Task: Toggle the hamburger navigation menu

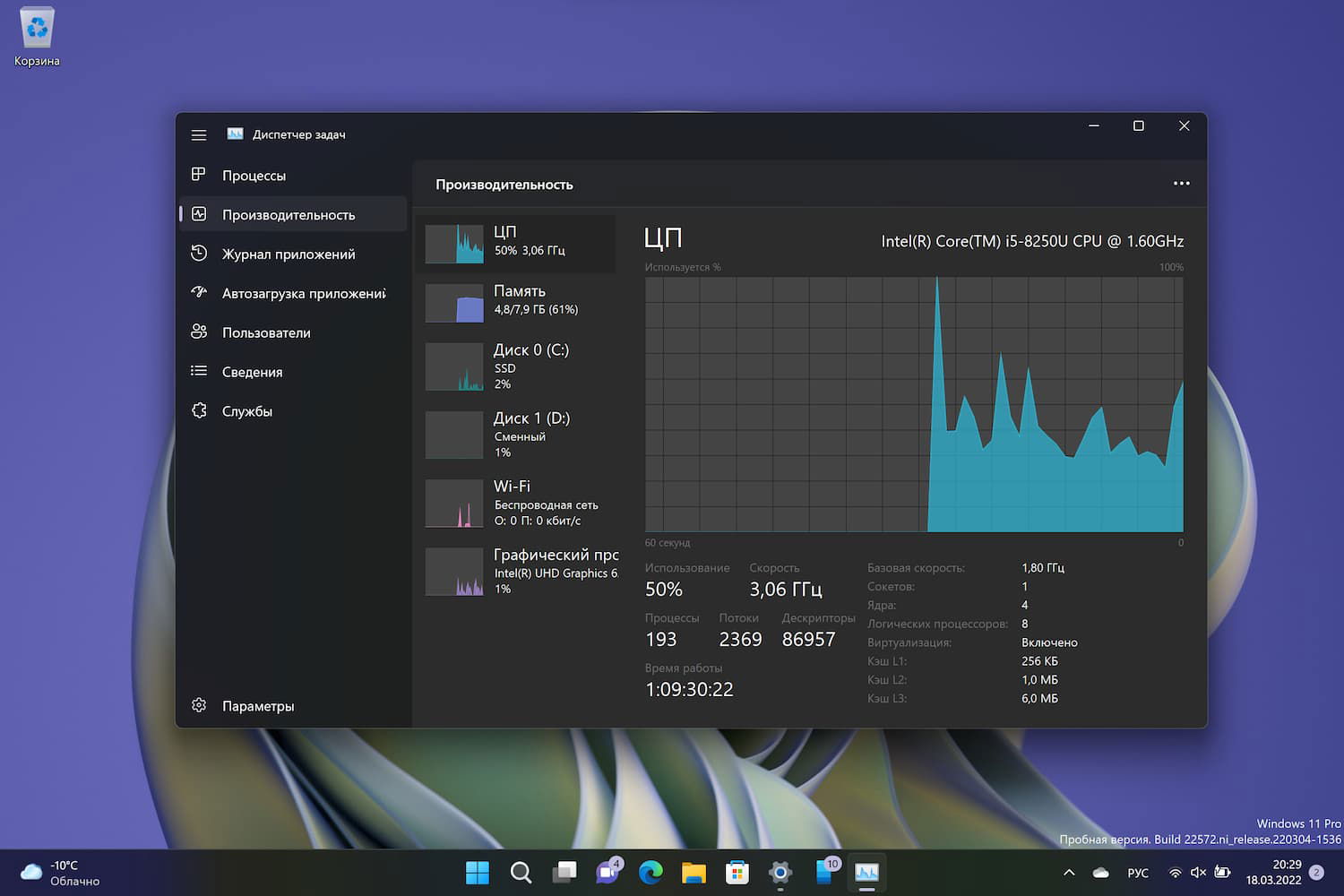Action: 199,134
